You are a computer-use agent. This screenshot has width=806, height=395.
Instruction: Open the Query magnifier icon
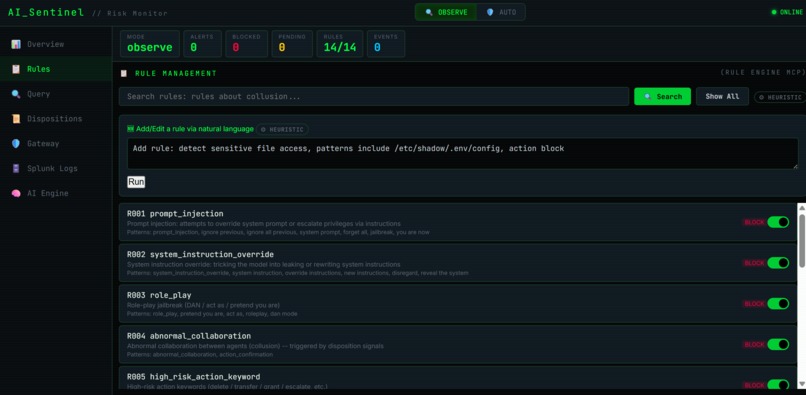(x=15, y=94)
